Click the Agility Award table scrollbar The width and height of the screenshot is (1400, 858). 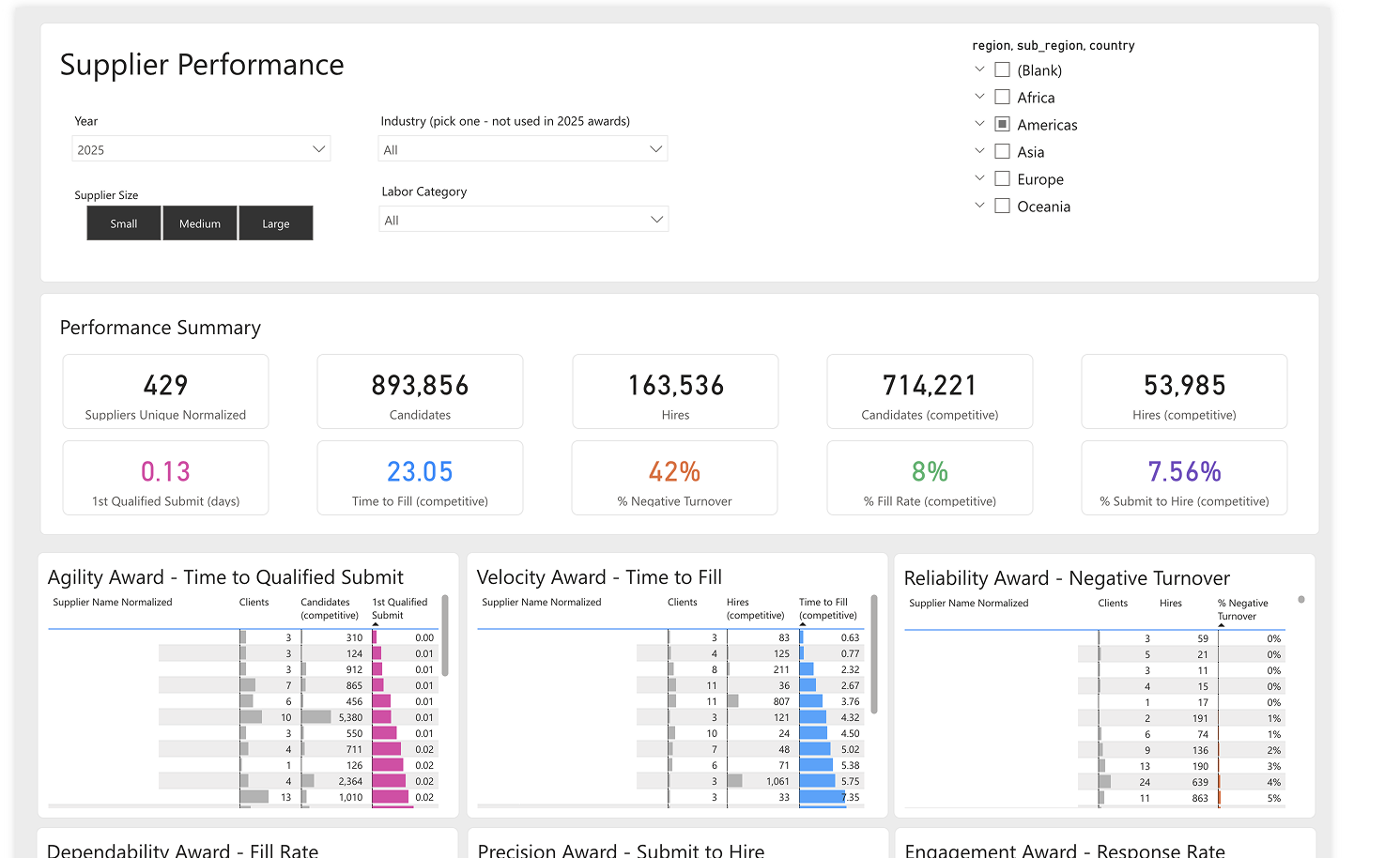(445, 635)
